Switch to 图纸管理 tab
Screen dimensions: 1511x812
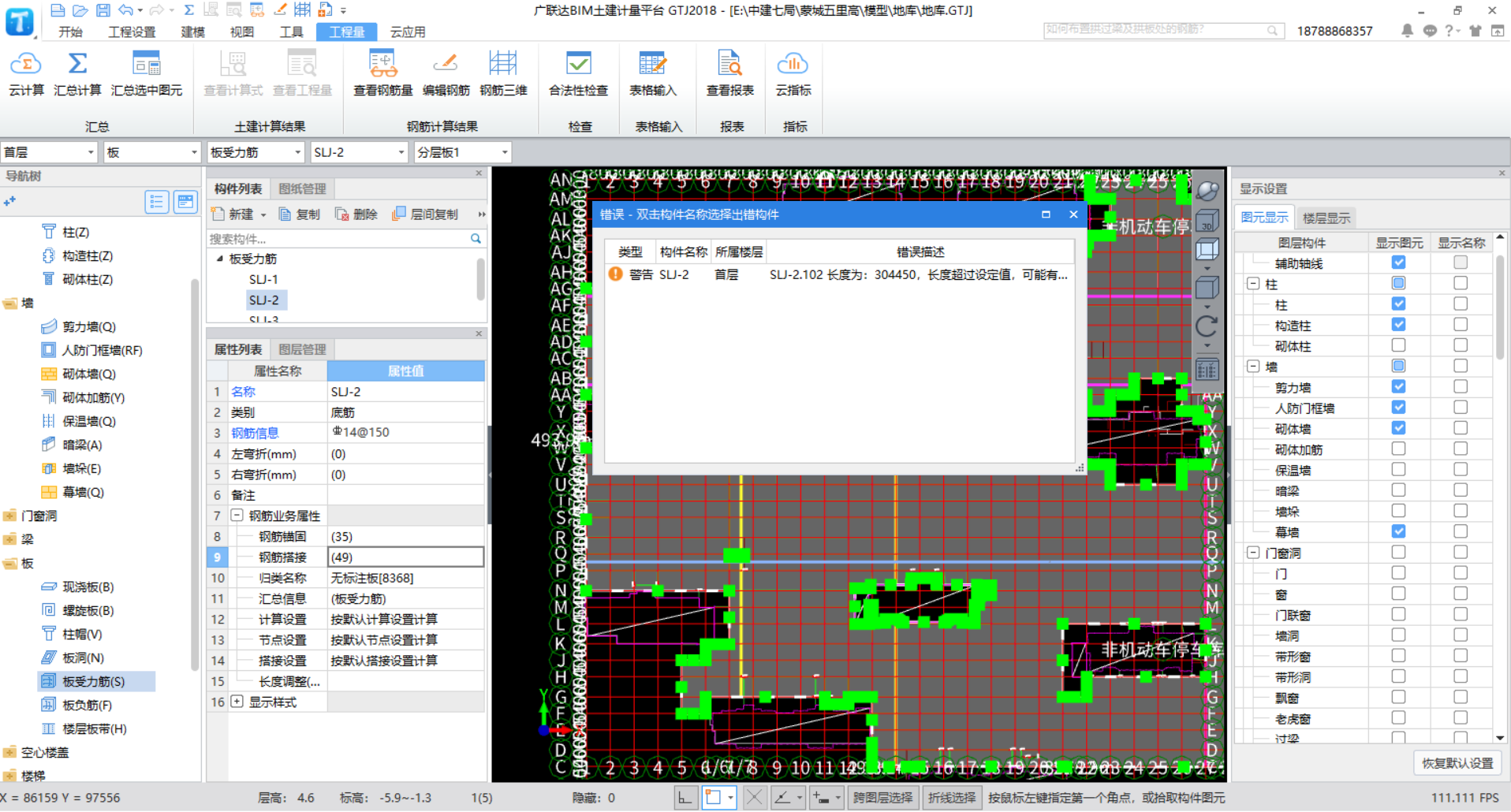click(x=302, y=188)
